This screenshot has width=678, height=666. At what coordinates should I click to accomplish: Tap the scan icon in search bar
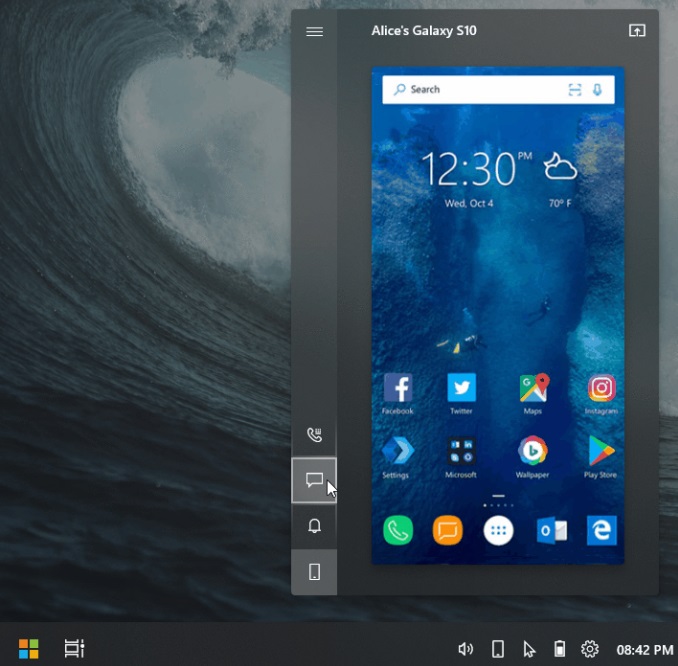tap(574, 90)
